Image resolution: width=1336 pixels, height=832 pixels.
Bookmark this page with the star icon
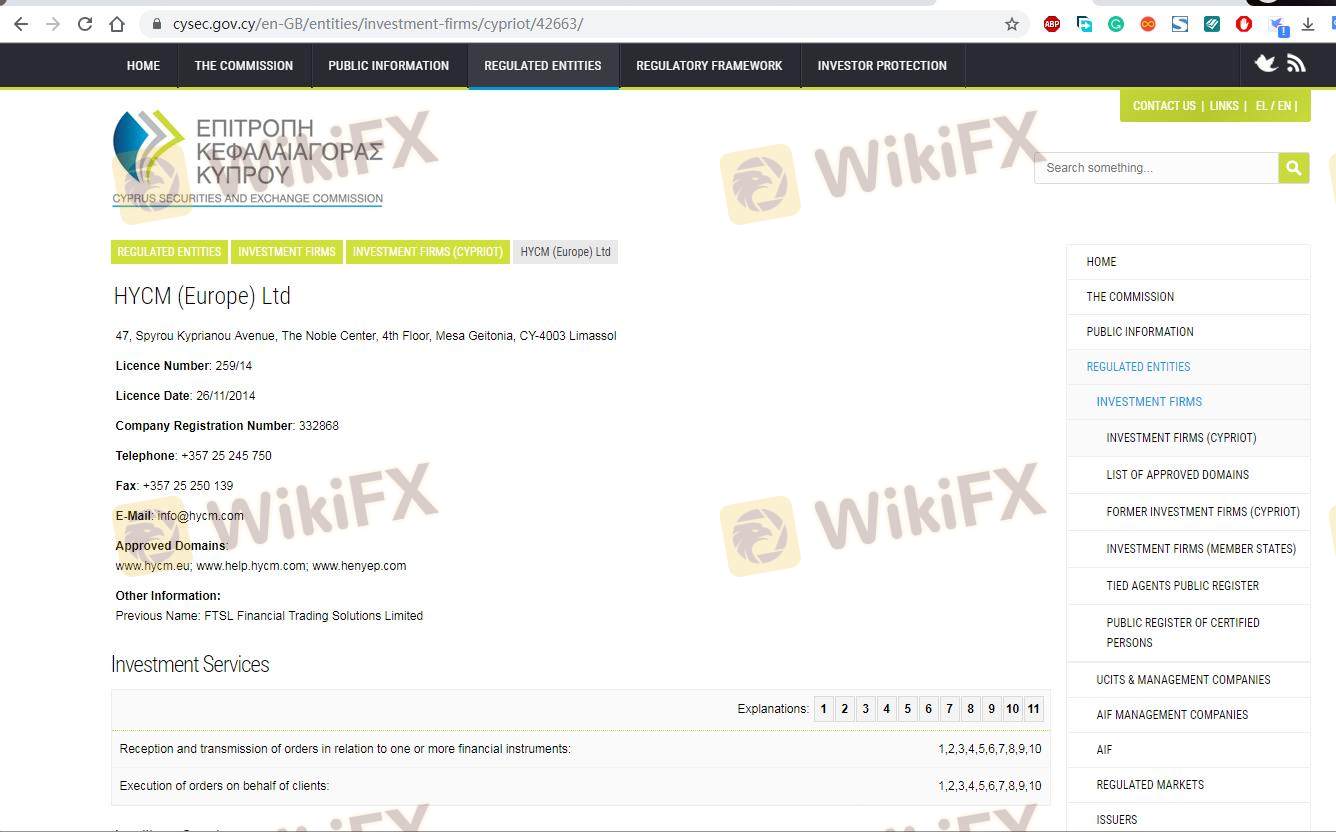coord(1012,24)
